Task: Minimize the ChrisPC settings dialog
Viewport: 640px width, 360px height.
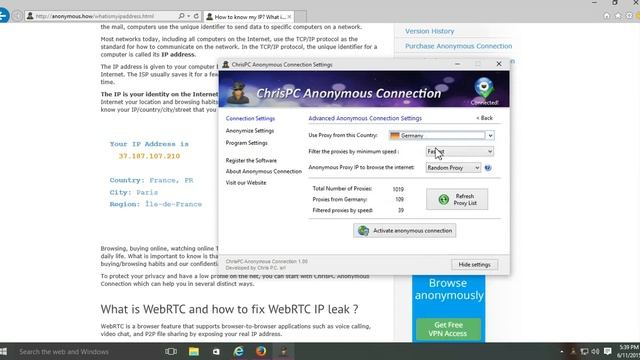Action: (x=457, y=64)
